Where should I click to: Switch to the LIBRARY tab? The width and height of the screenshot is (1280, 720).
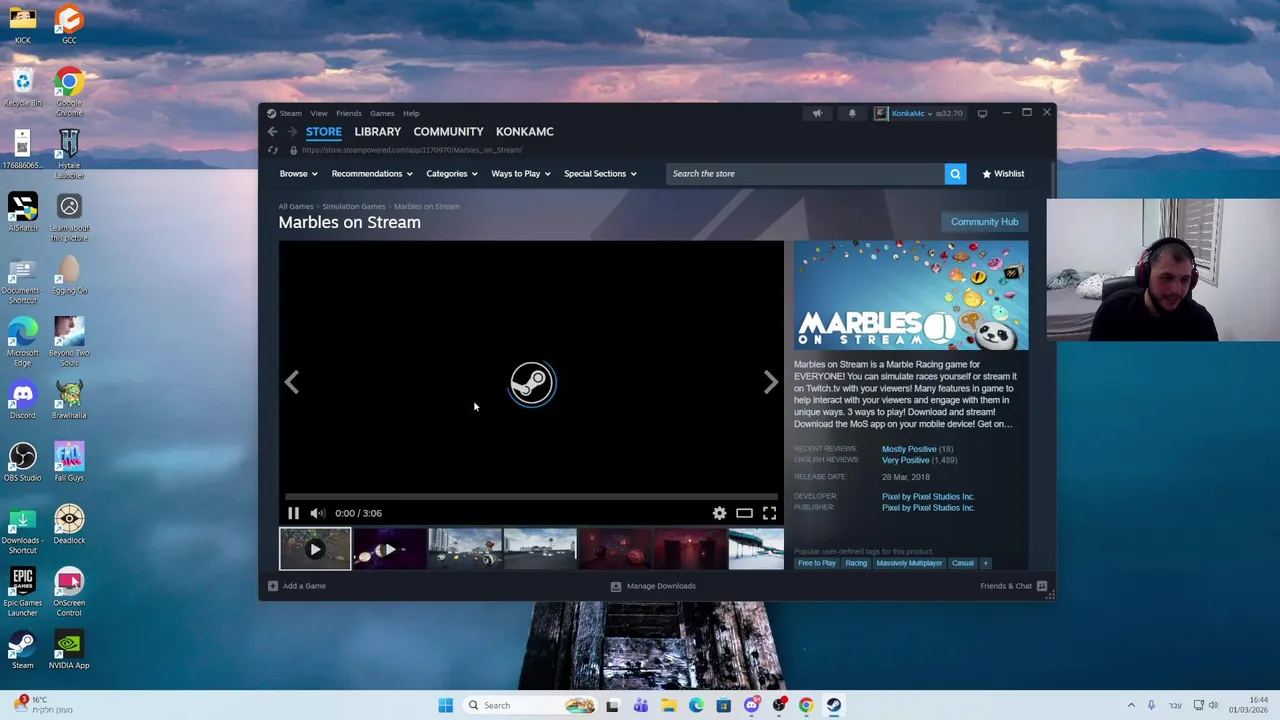pyautogui.click(x=377, y=132)
